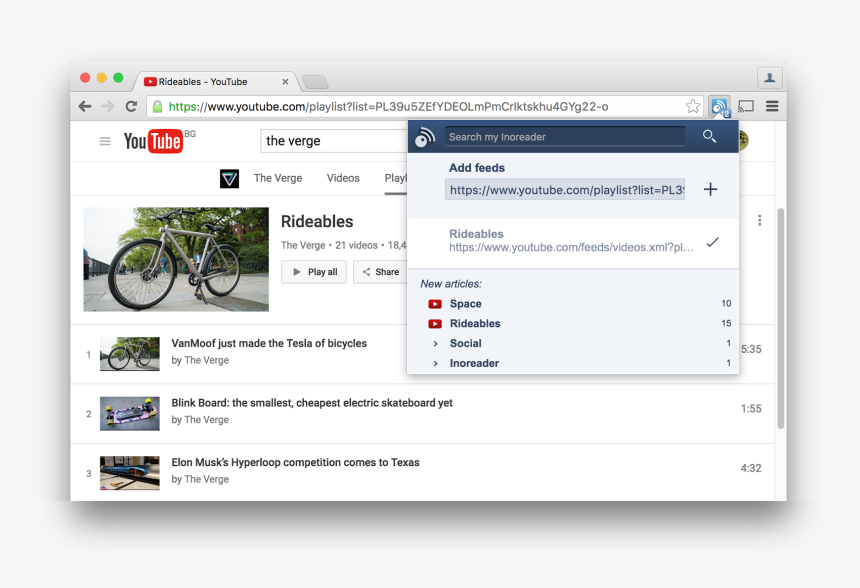Click the Share button
Image resolution: width=860 pixels, height=588 pixels.
(x=380, y=272)
